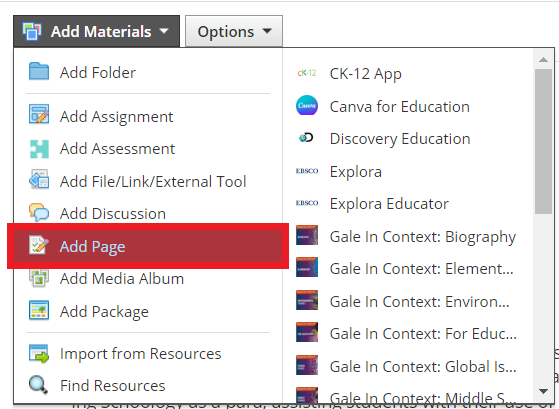Select Add Page menu item
The image size is (559, 409).
click(x=148, y=246)
